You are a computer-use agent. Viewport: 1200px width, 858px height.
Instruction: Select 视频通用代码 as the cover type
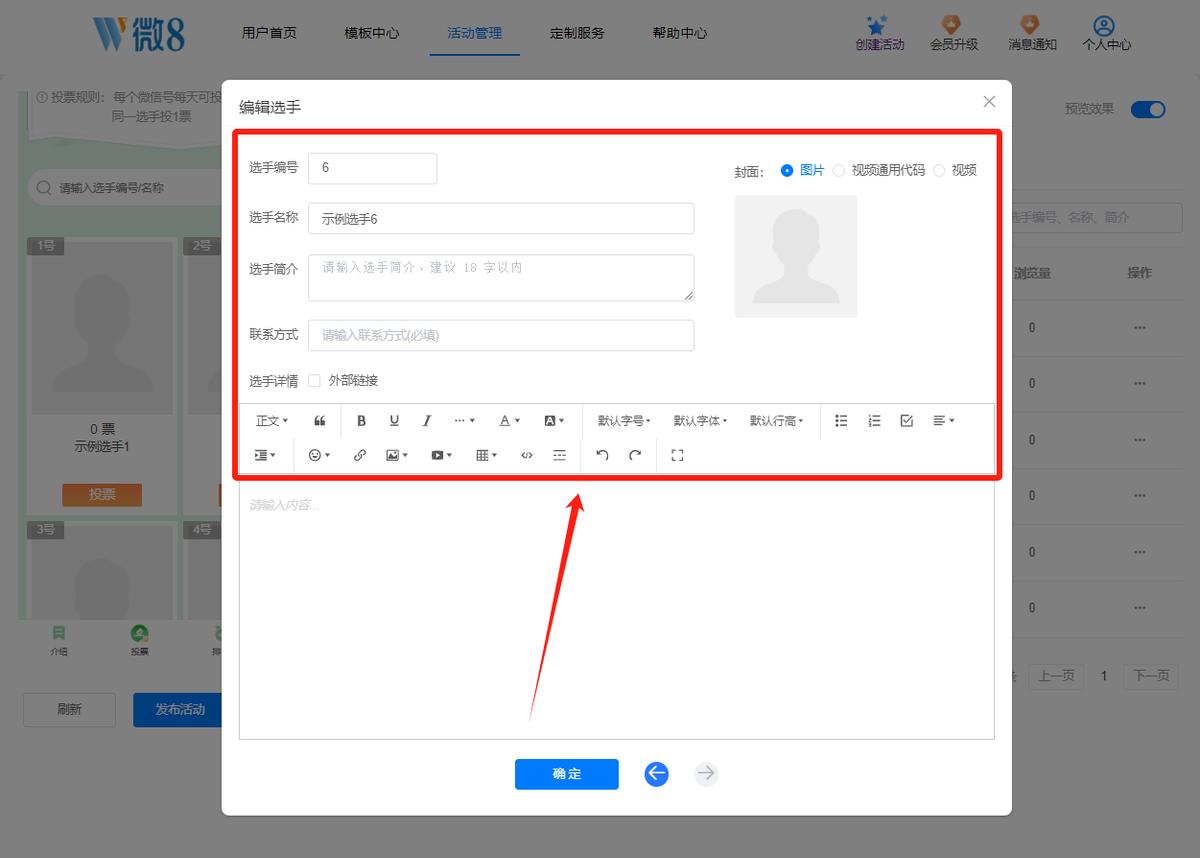point(879,171)
